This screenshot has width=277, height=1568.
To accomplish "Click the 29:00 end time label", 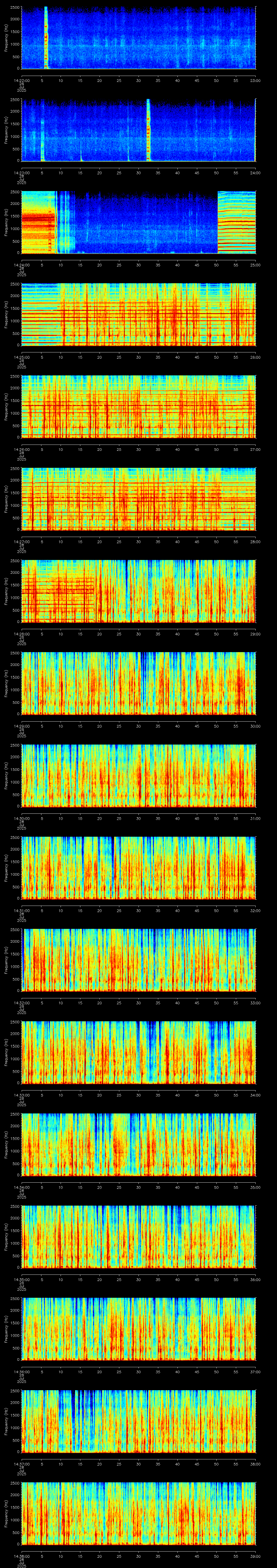I will [255, 634].
